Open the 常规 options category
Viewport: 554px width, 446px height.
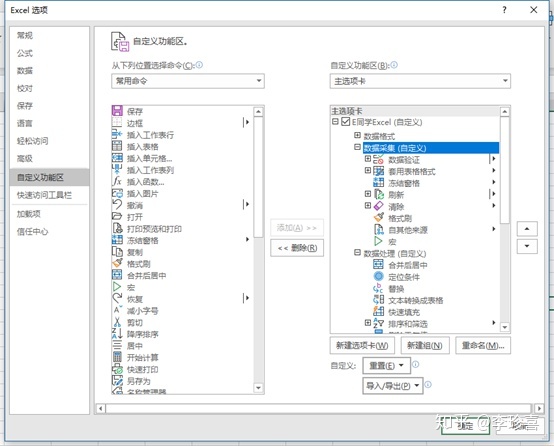tap(25, 35)
